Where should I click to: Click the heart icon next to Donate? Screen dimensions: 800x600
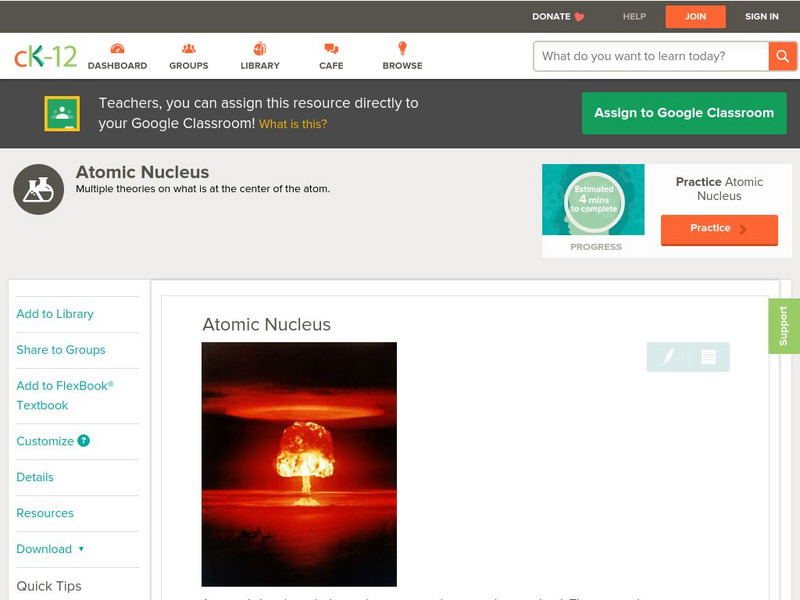point(578,16)
